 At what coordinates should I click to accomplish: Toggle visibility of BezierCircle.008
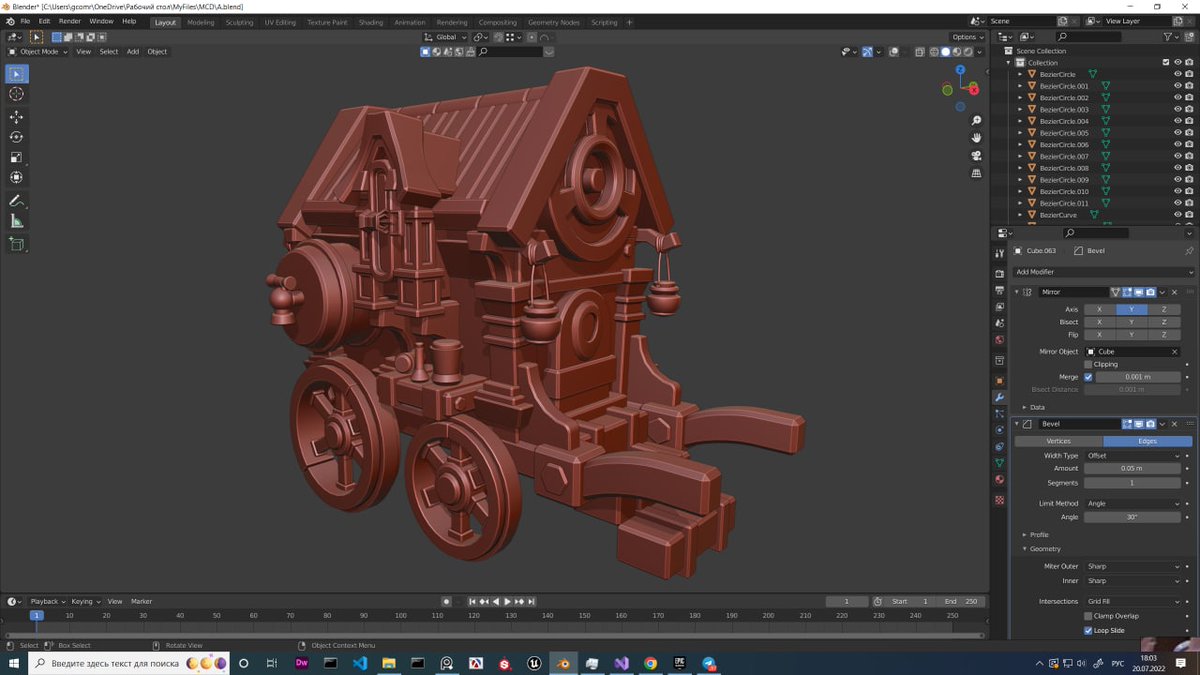[x=1177, y=168]
